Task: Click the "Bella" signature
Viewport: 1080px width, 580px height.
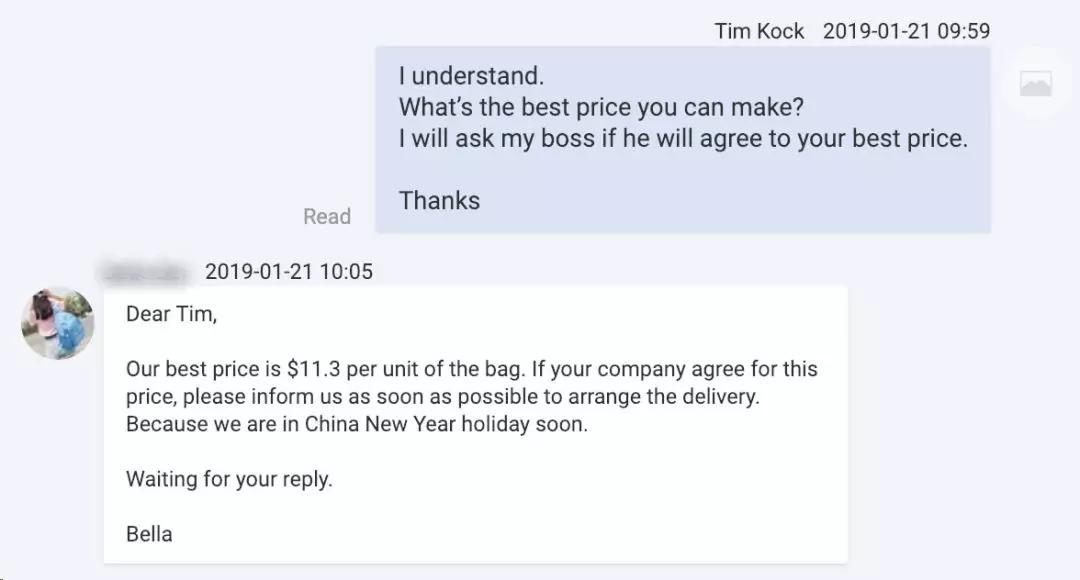Action: pos(149,534)
